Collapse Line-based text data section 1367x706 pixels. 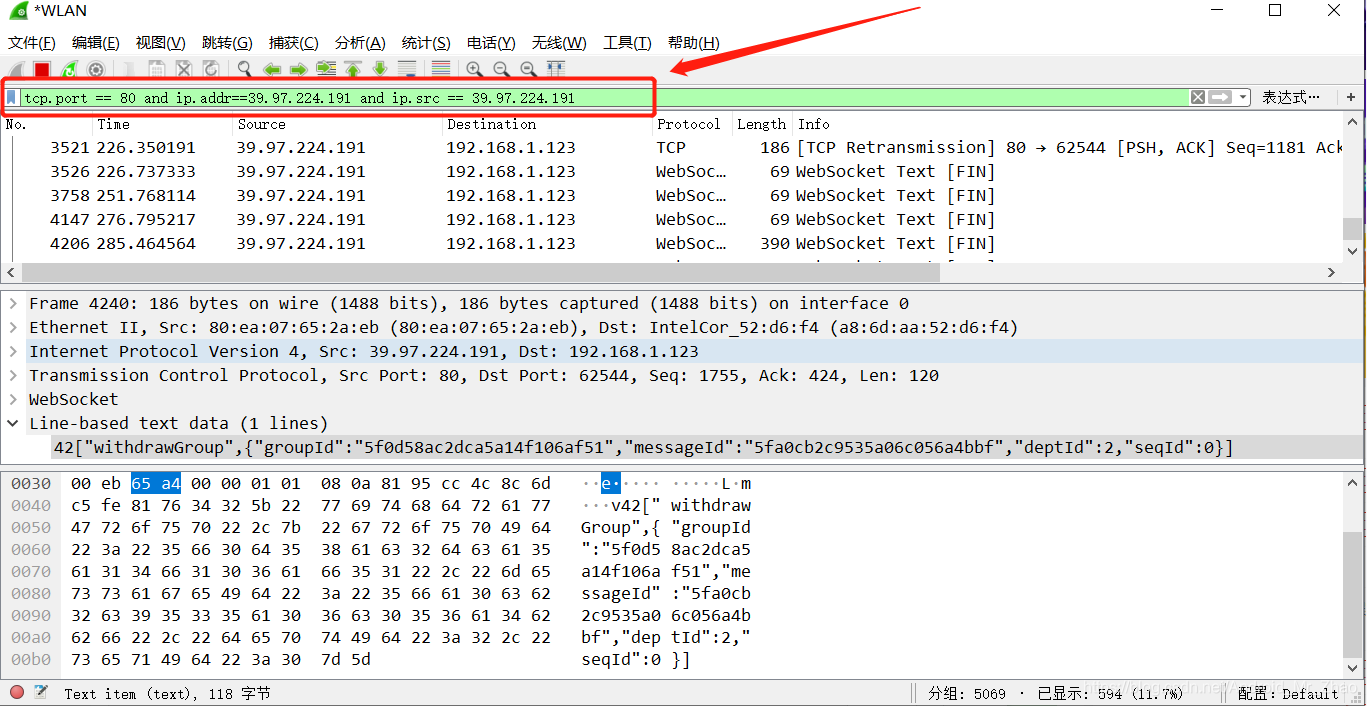pos(13,424)
